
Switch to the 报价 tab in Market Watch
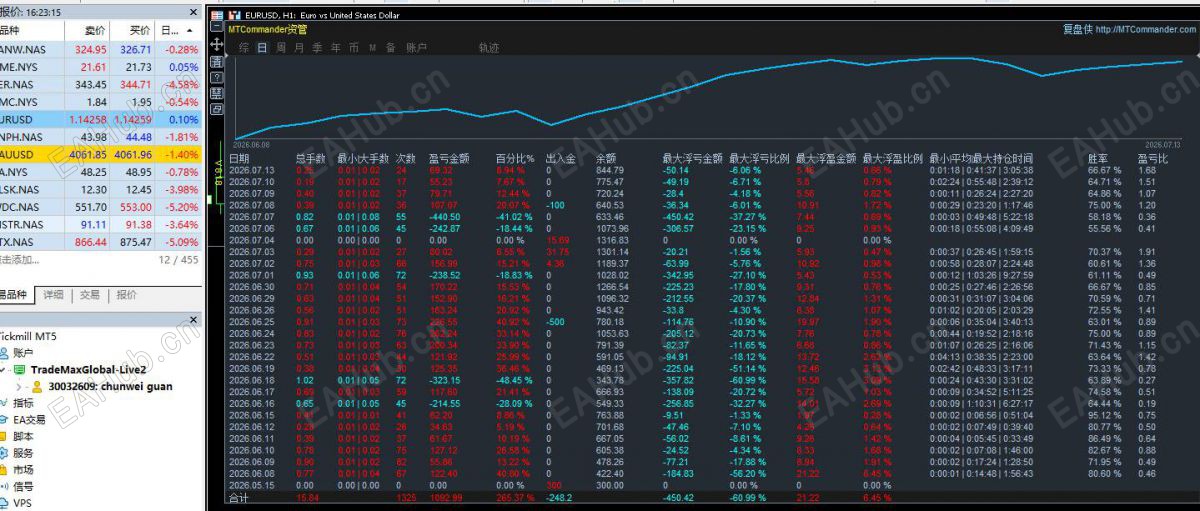click(127, 295)
